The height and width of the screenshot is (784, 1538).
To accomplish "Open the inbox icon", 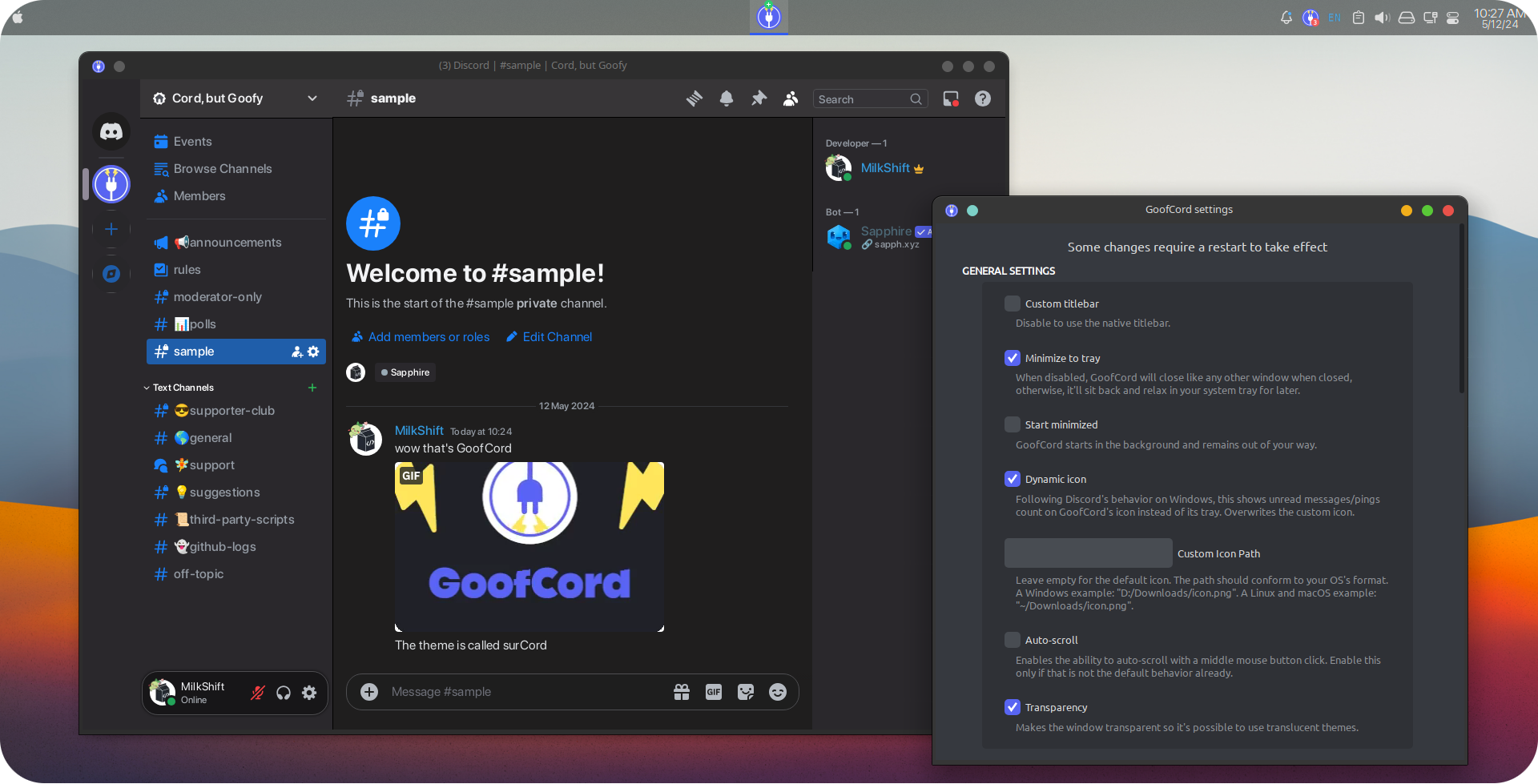I will click(x=951, y=99).
